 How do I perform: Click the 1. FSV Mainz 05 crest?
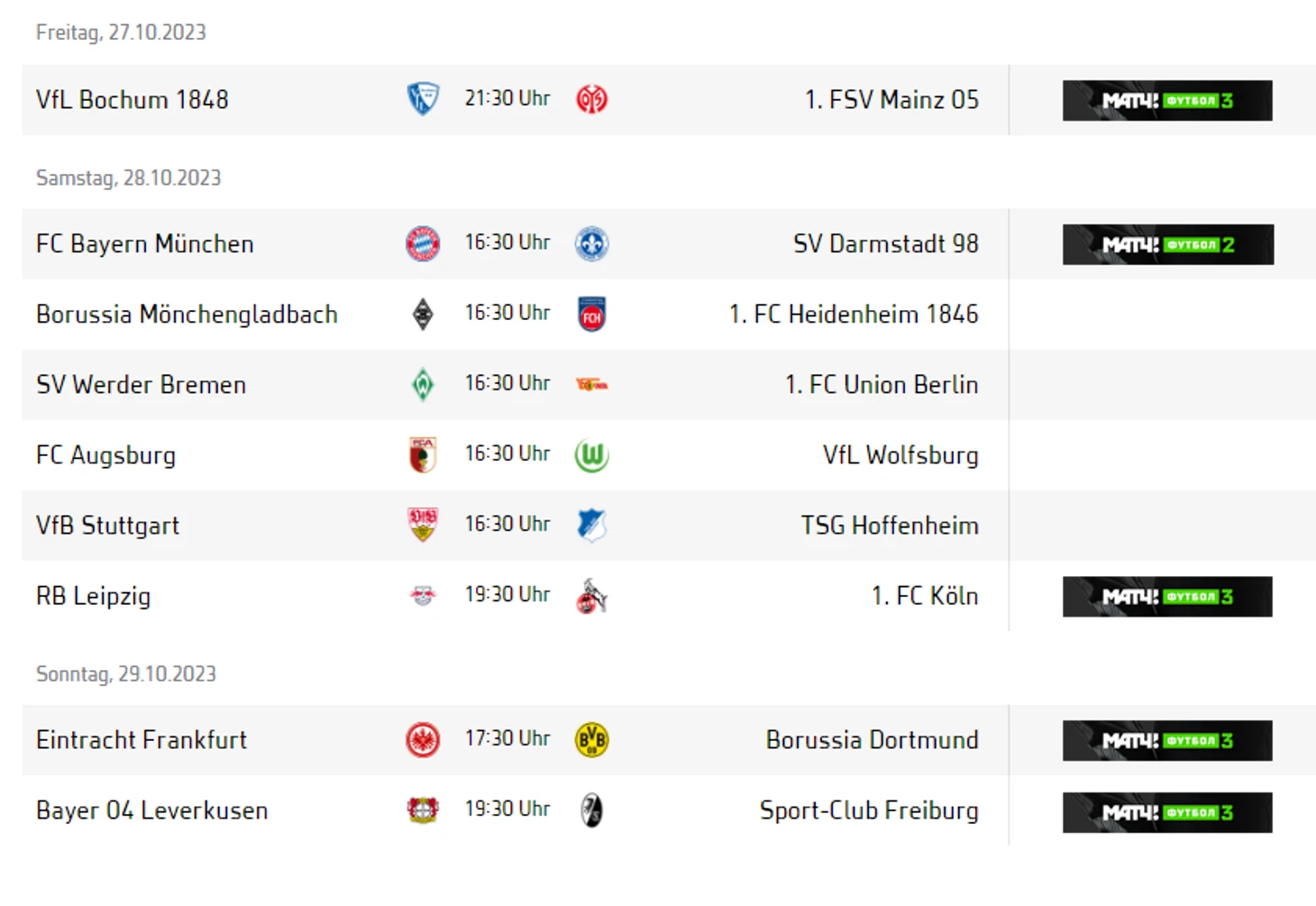click(591, 99)
